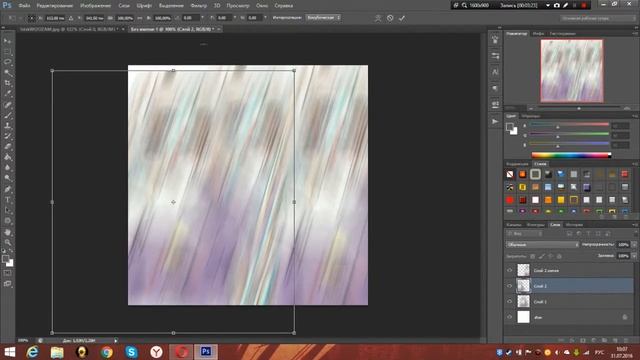The width and height of the screenshot is (640, 360).
Task: Click the layer opacity value field
Action: (623, 244)
